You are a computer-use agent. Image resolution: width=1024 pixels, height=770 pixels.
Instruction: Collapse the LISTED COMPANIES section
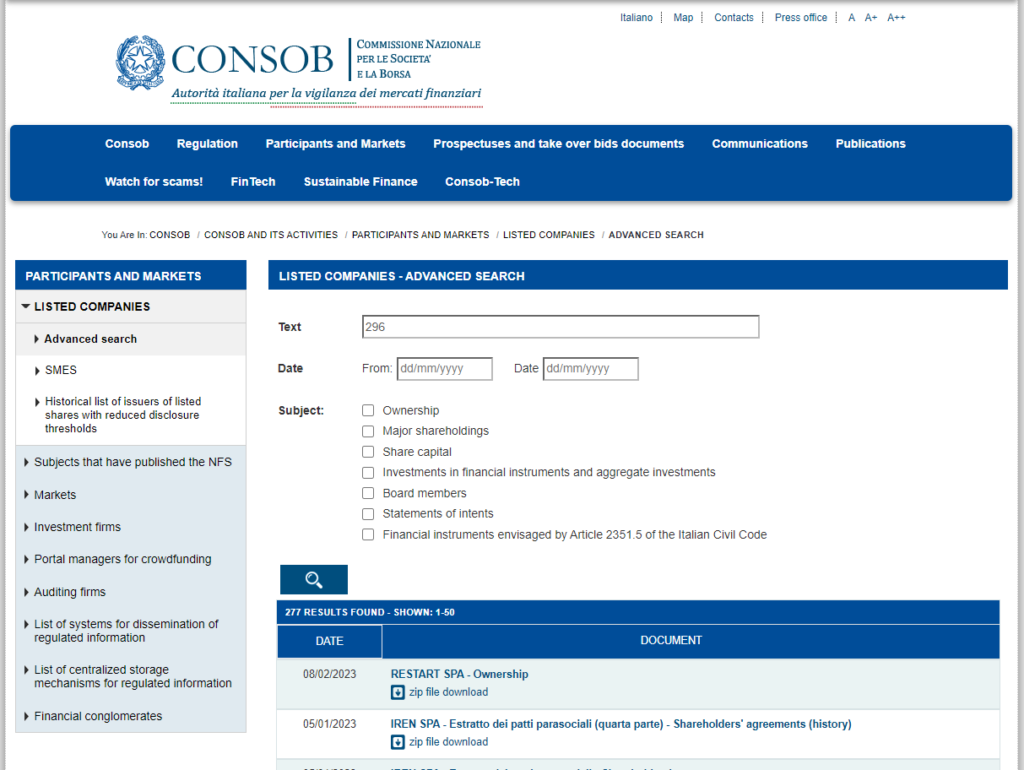25,306
